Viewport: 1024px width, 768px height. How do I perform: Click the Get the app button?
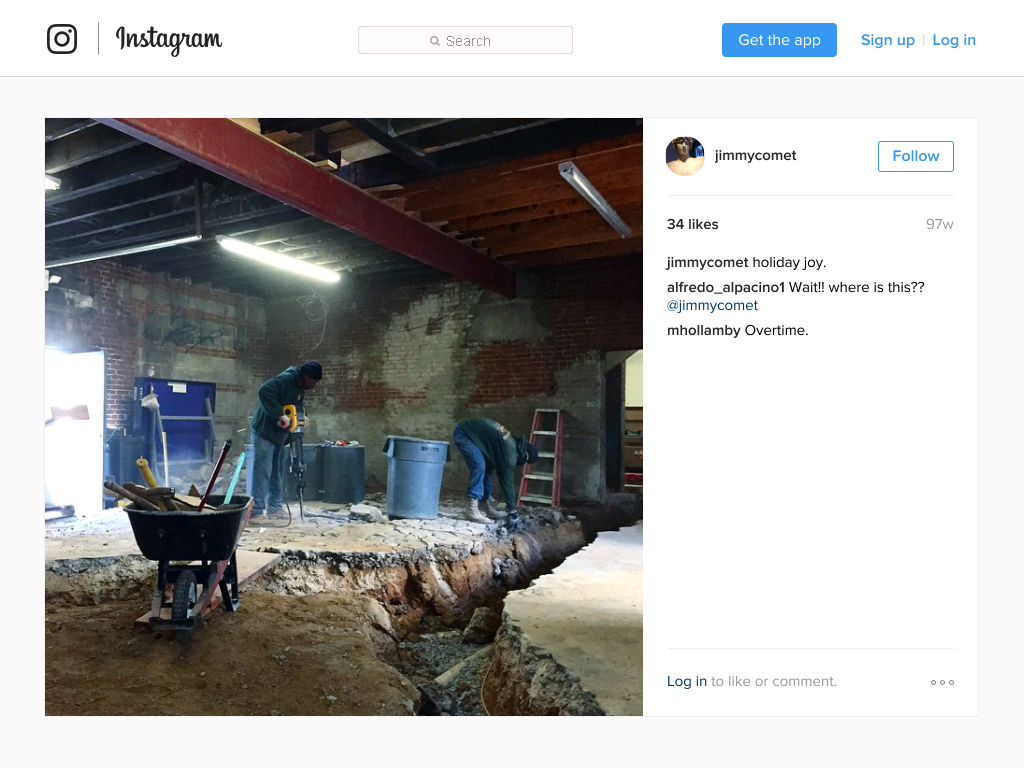779,40
